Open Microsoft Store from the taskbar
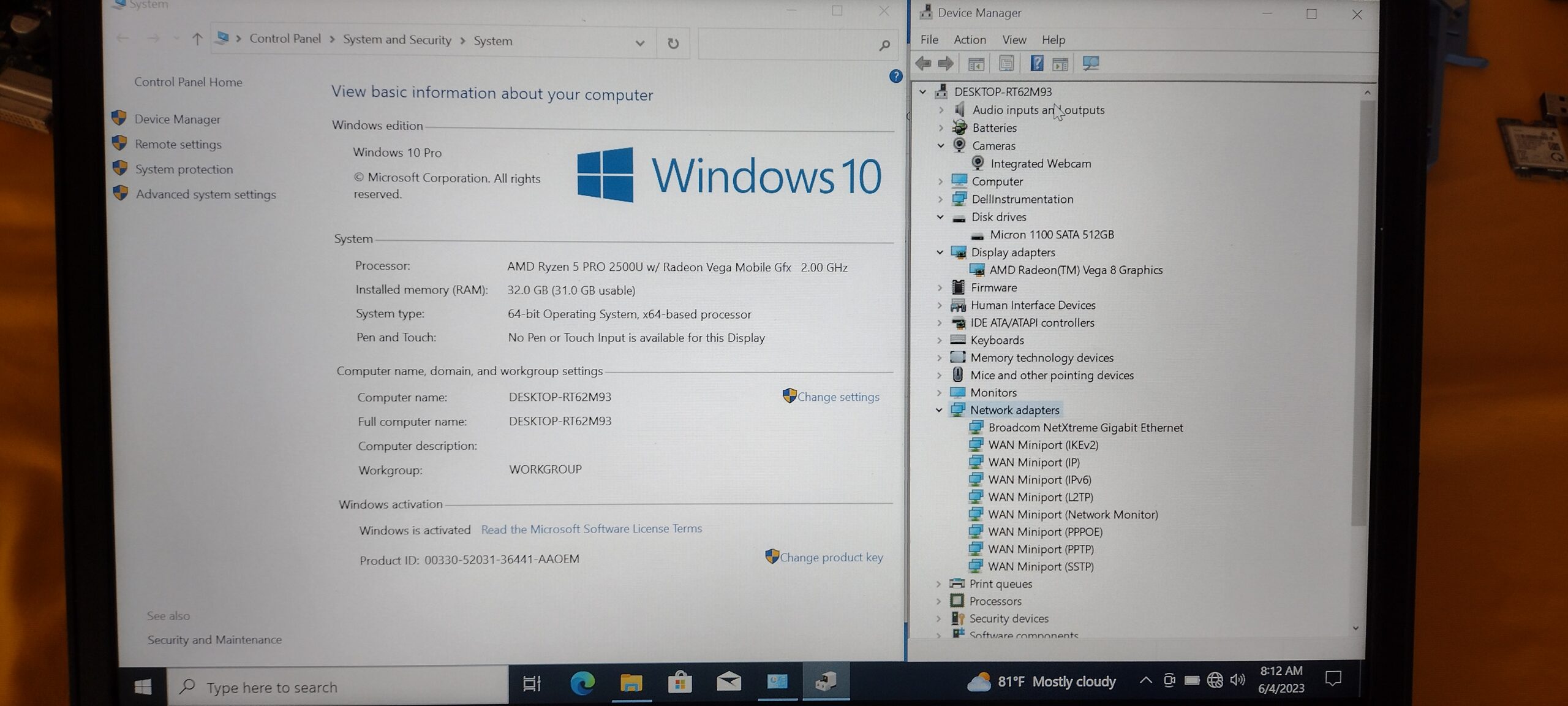This screenshot has width=1568, height=706. tap(679, 681)
